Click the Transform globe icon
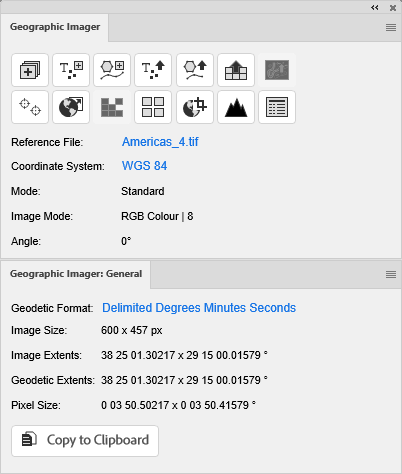This screenshot has width=402, height=474. 71,107
